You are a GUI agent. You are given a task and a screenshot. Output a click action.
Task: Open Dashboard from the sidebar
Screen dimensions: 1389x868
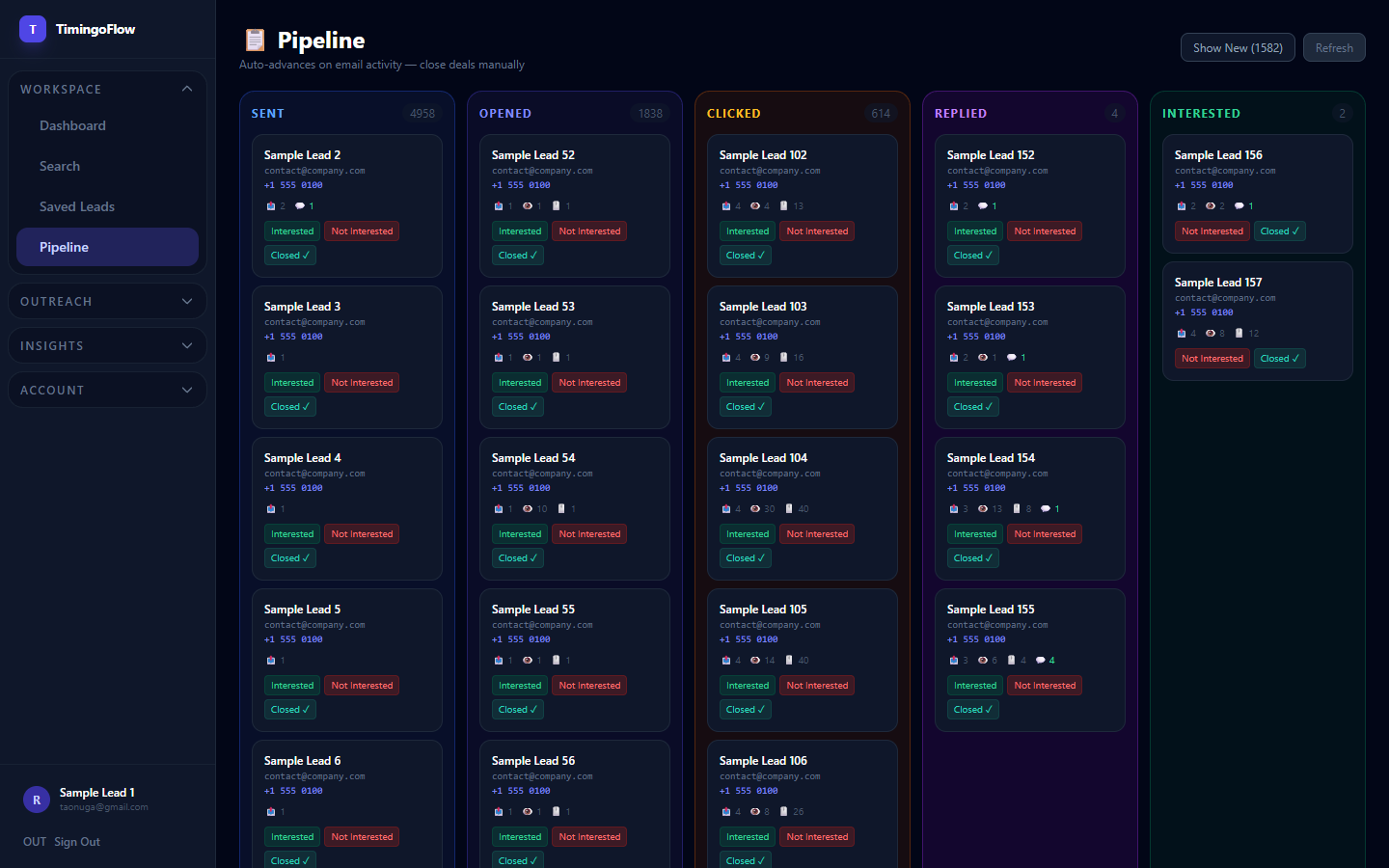pos(107,125)
